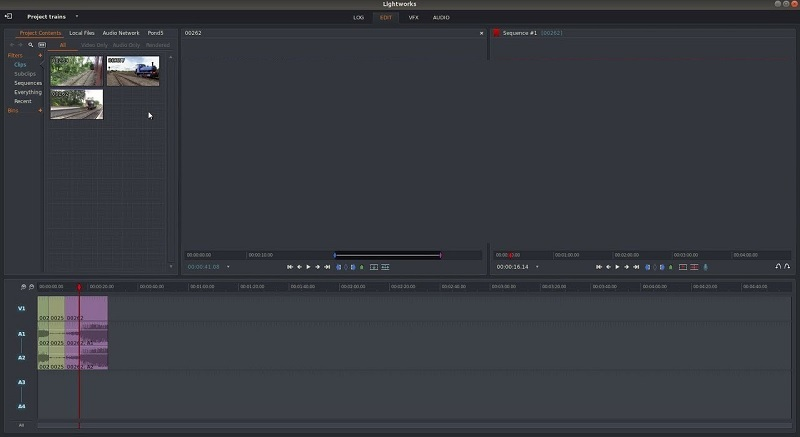Open source viewer timecode 00:00:41.03 dropdown
The height and width of the screenshot is (437, 800).
pyautogui.click(x=228, y=267)
